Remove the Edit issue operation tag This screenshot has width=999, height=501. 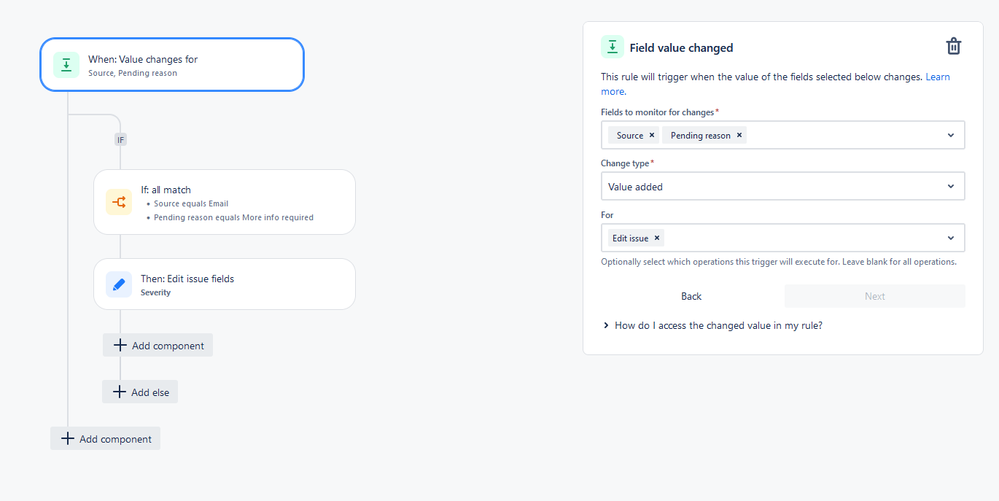(x=657, y=238)
